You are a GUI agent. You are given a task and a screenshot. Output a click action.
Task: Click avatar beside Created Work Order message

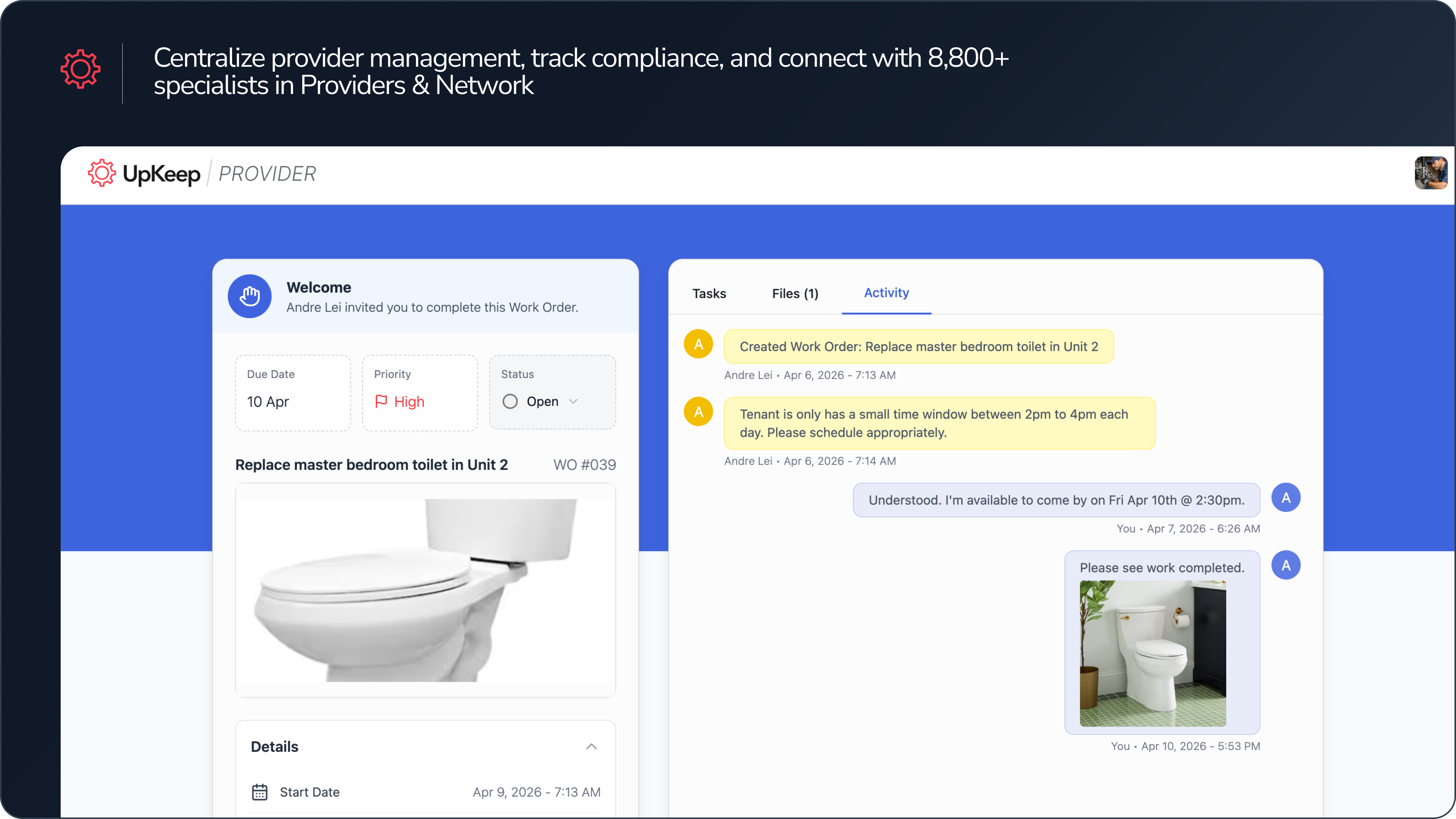[x=698, y=344]
